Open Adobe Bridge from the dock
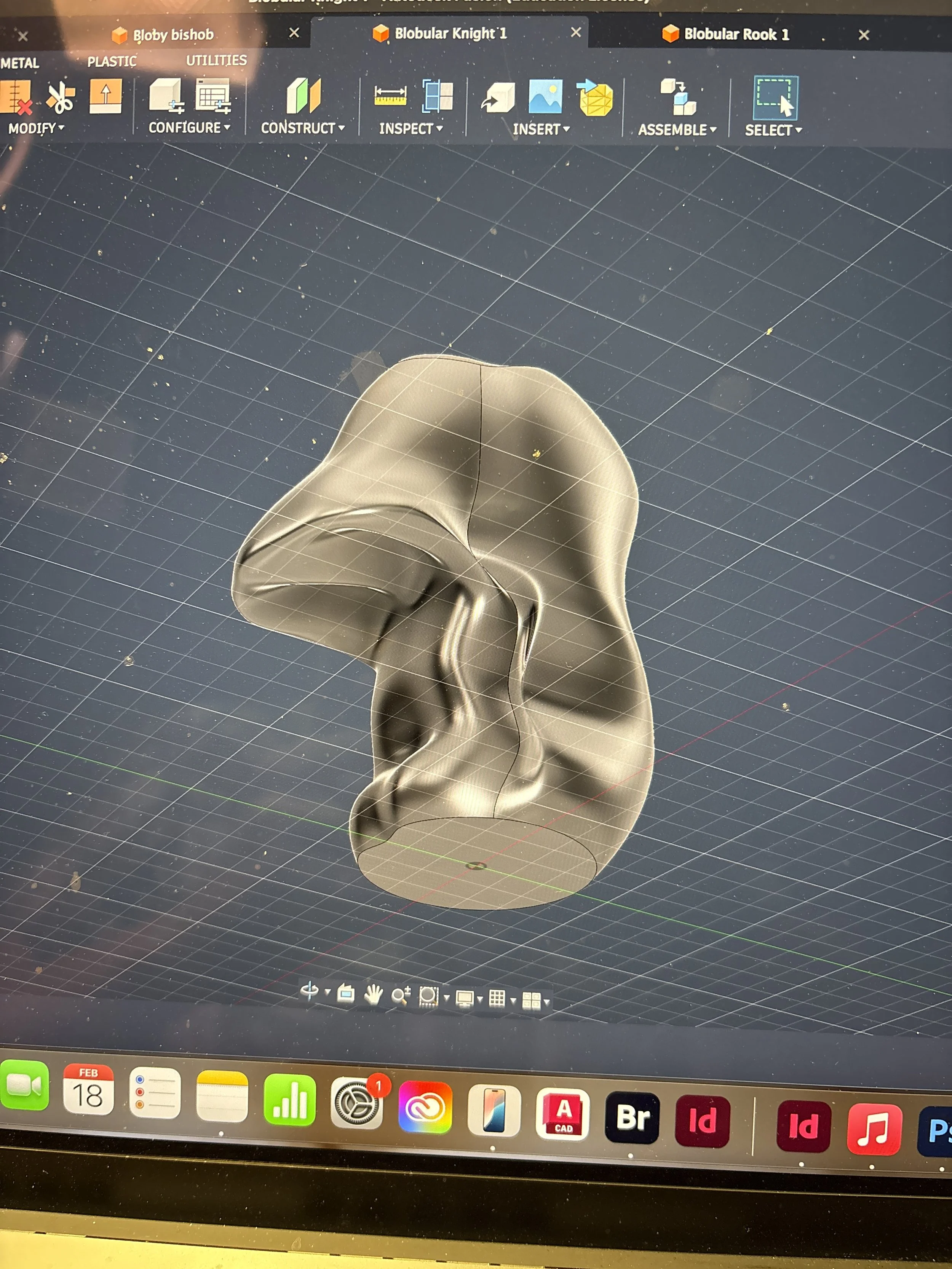 click(633, 1117)
